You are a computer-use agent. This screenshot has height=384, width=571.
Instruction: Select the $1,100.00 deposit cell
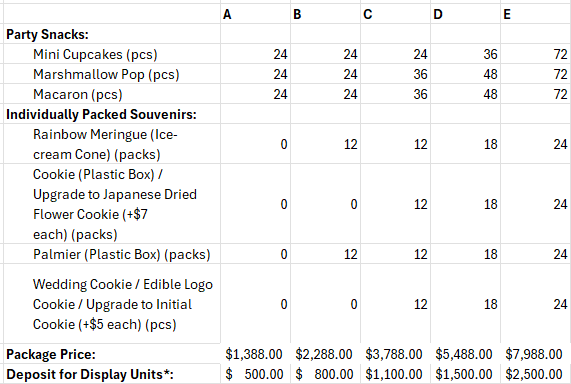[x=395, y=374]
